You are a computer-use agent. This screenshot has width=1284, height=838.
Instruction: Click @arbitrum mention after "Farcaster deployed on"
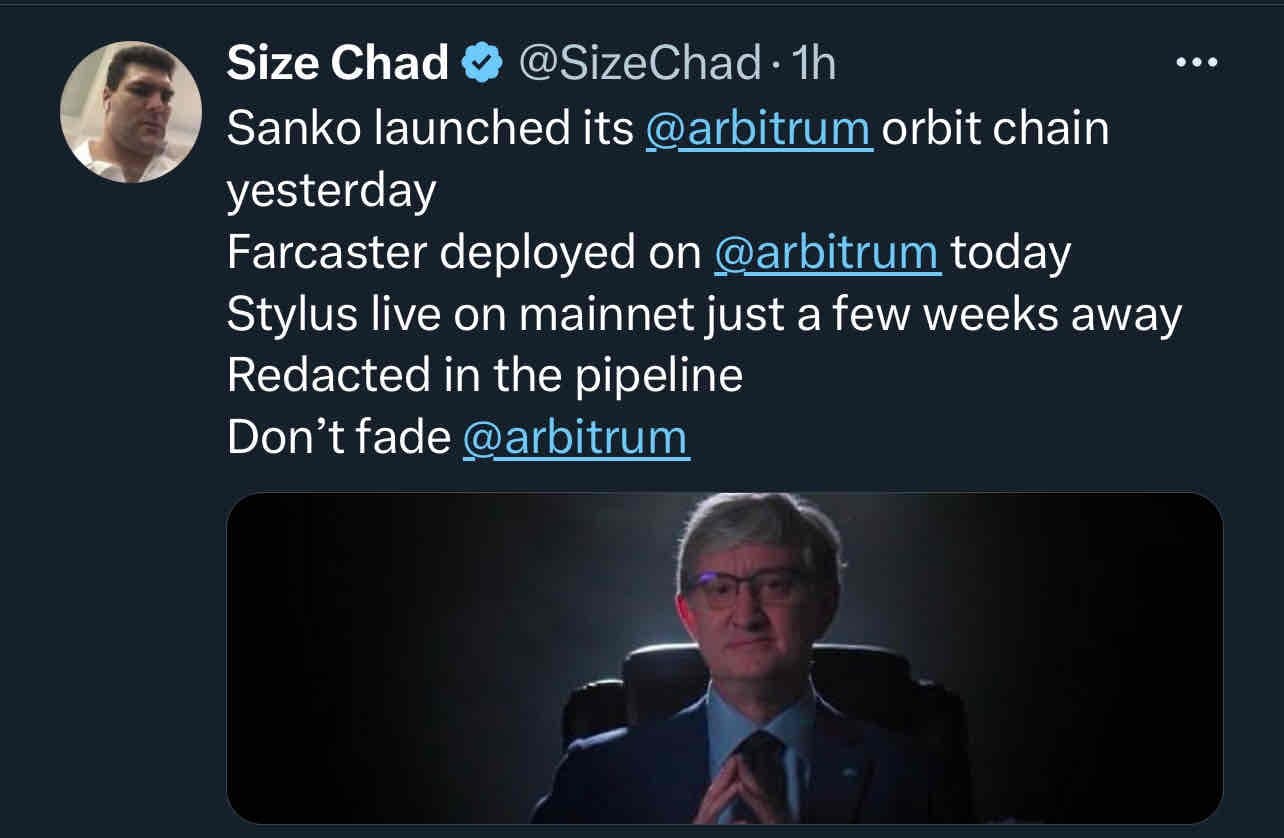tap(826, 253)
